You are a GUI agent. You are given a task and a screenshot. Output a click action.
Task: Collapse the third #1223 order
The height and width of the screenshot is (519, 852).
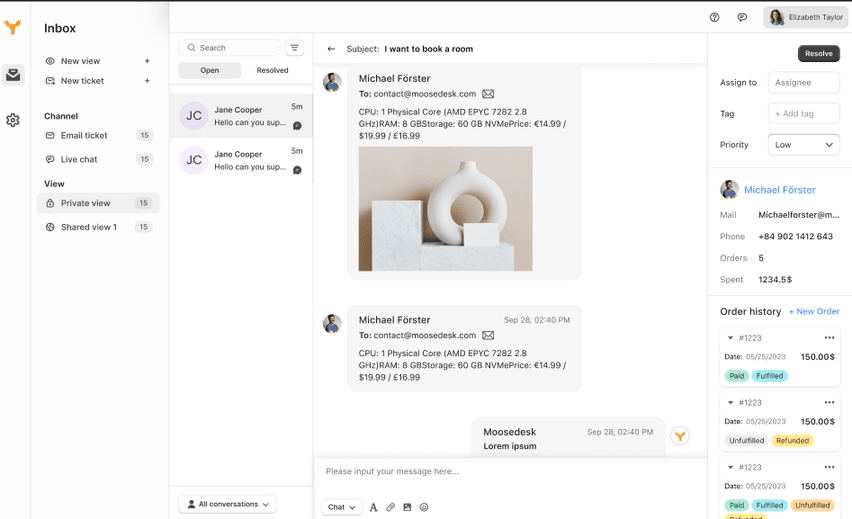tap(730, 467)
